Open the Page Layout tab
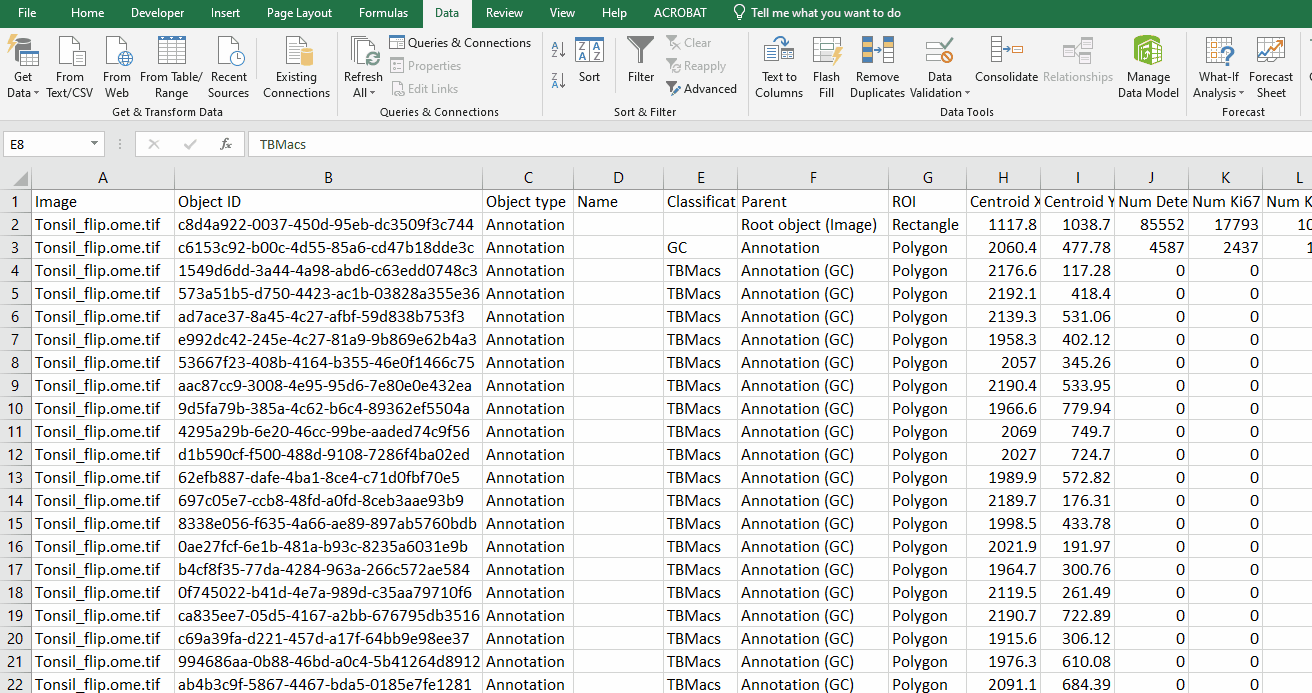The image size is (1312, 693). (x=299, y=13)
